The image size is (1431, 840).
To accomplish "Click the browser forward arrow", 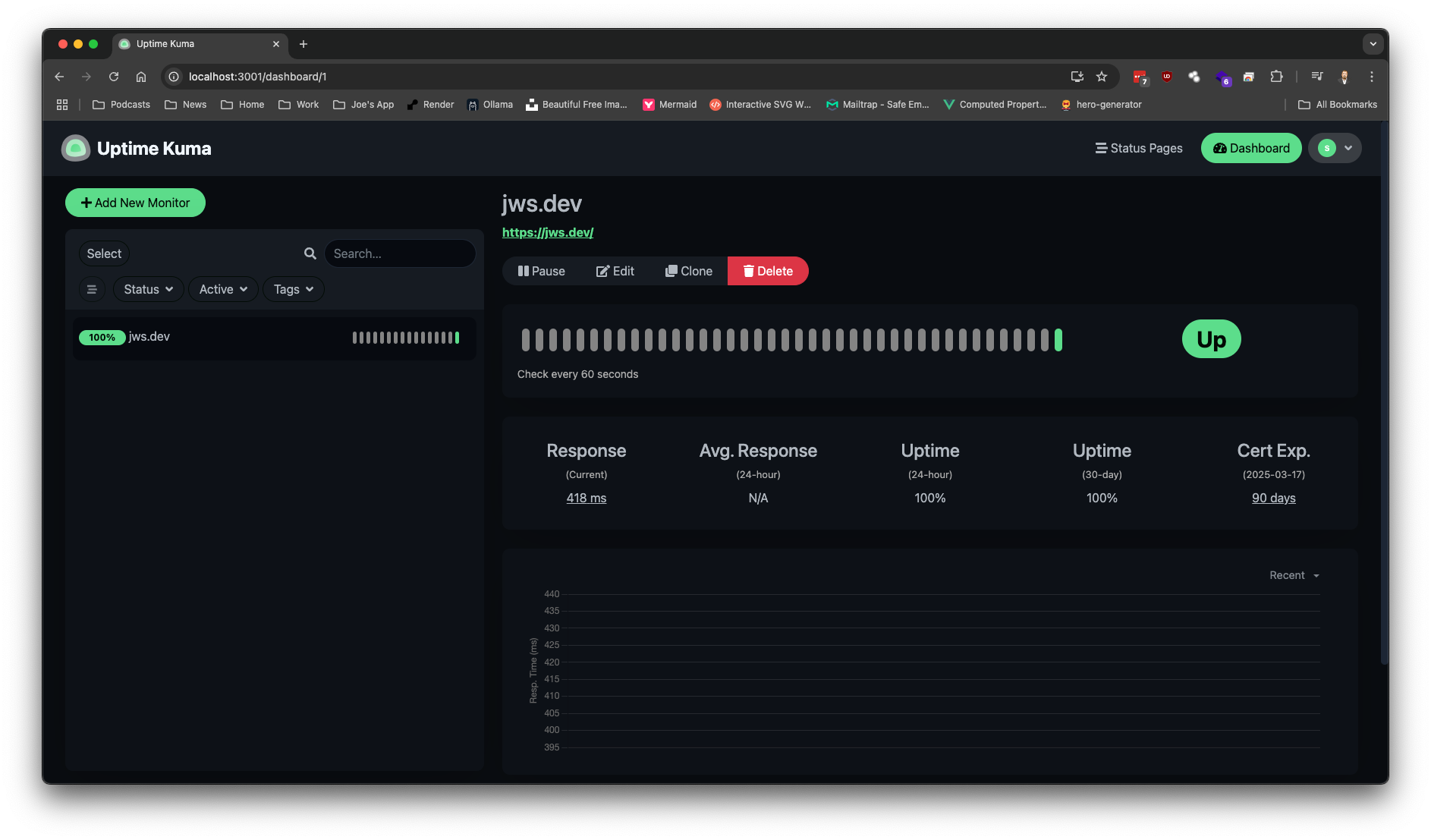I will (x=86, y=77).
